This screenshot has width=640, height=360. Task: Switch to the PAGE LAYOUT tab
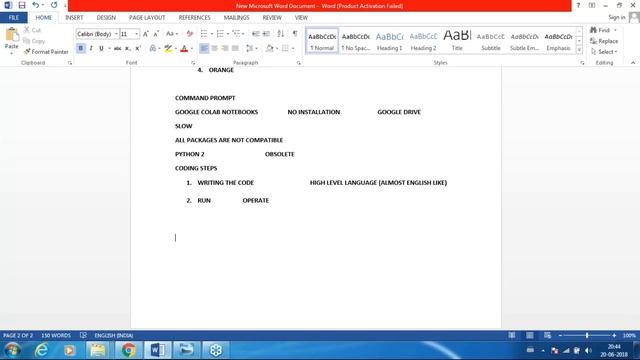(147, 18)
